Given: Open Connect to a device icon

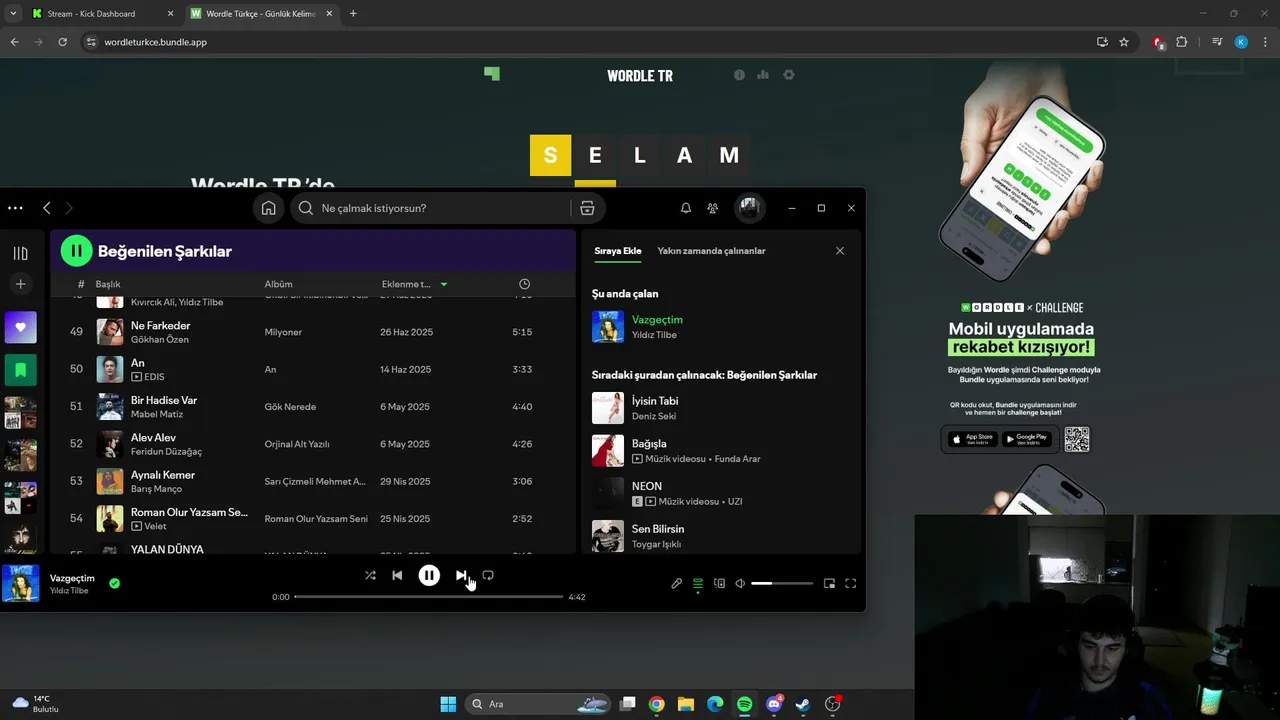Looking at the screenshot, I should [719, 583].
